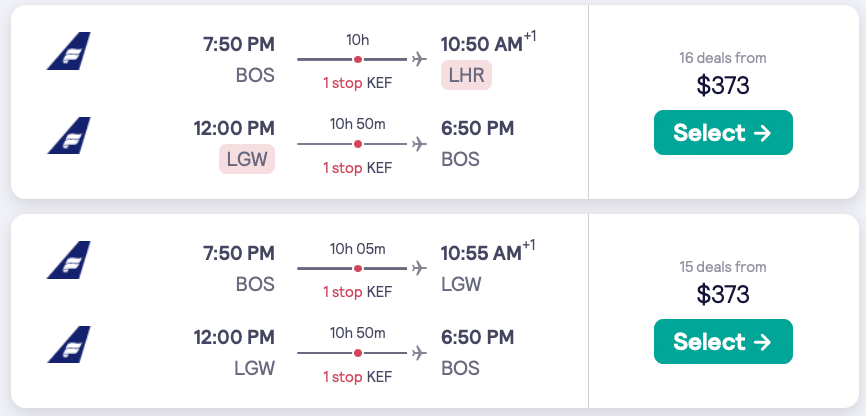Click the Icelandair logo beside the highlighted LGW badge
866x416 pixels.
[68, 135]
